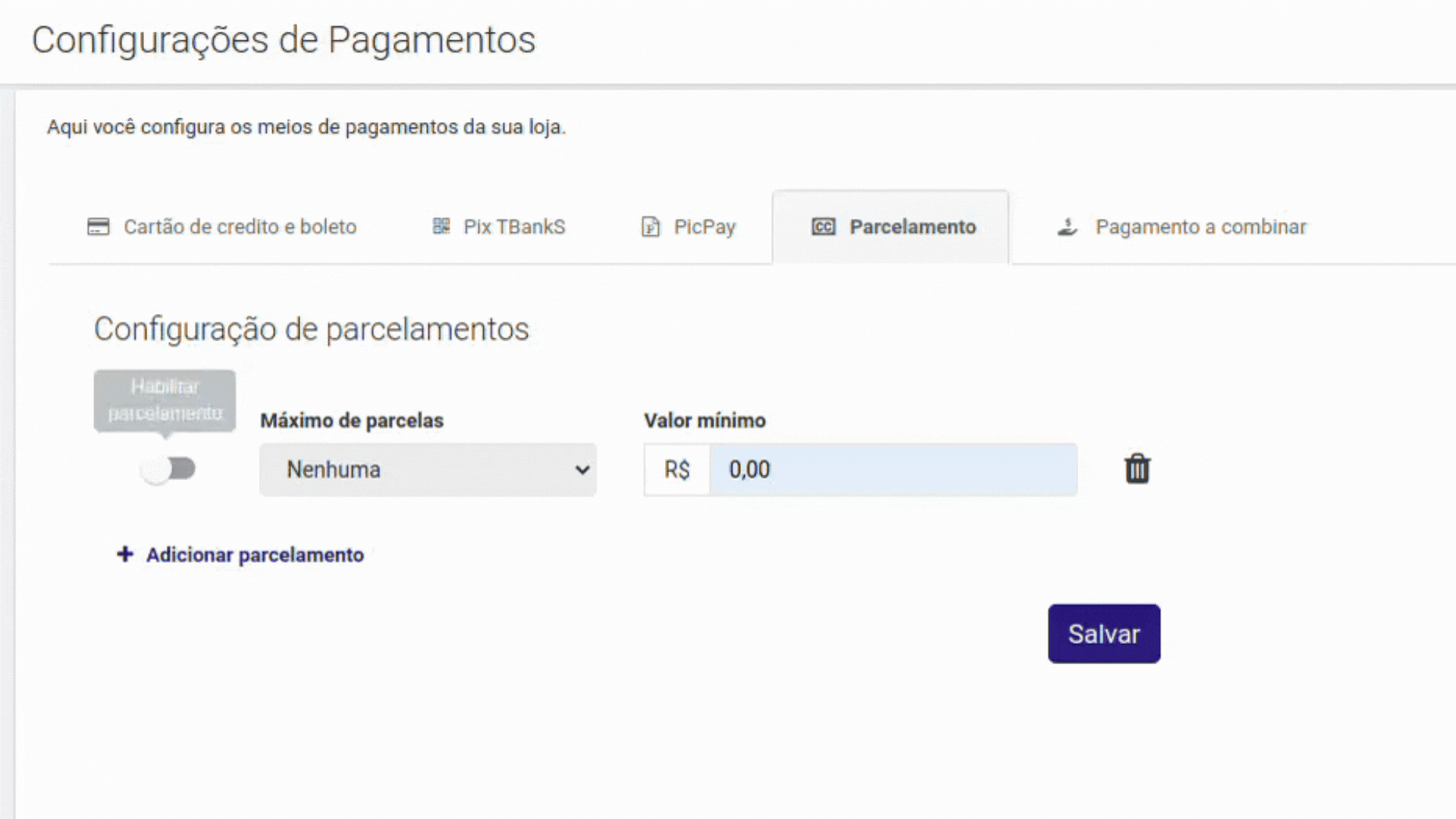Select the Pagamento a combinar tab
This screenshot has height=819, width=1456.
[1200, 227]
